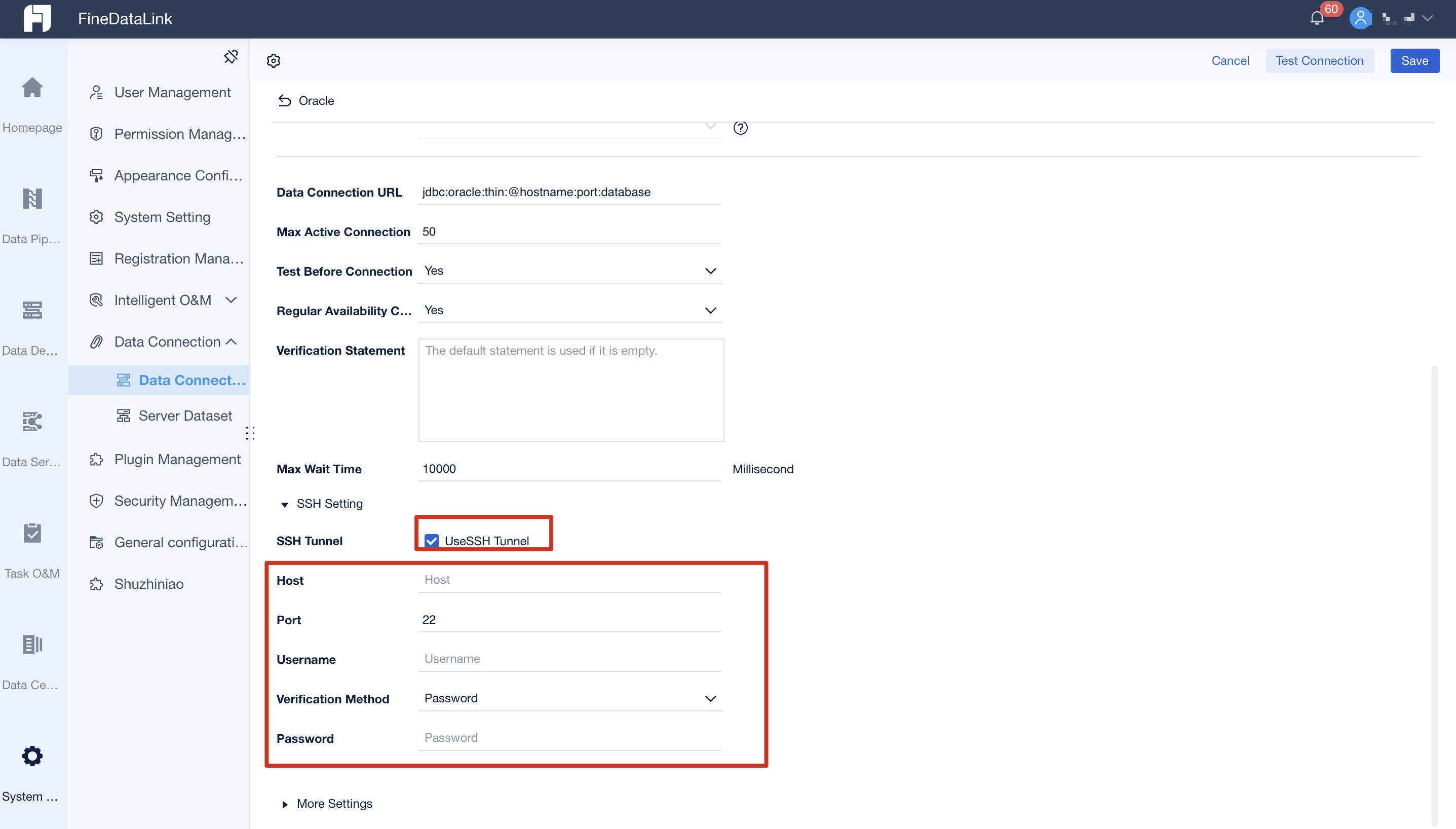
Task: Click the help question mark icon
Action: point(740,128)
